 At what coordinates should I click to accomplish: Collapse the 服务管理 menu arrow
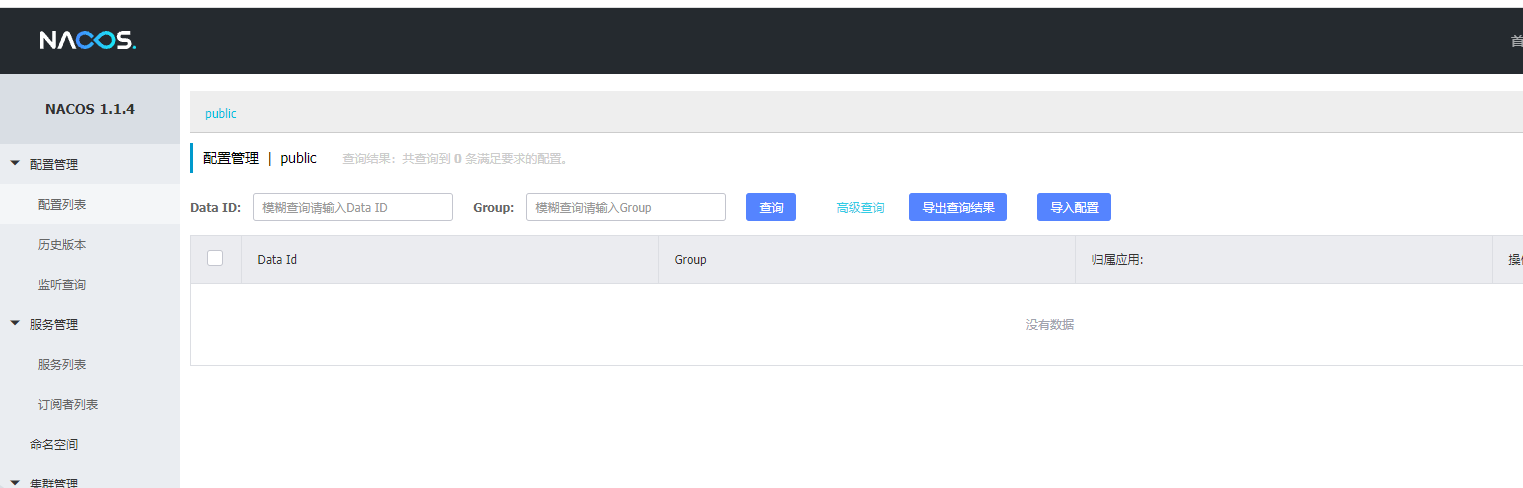coord(15,323)
